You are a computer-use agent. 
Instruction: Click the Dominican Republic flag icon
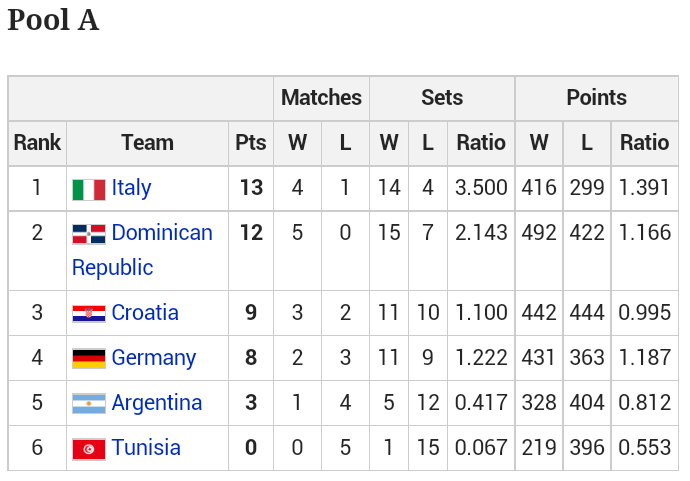(x=89, y=234)
